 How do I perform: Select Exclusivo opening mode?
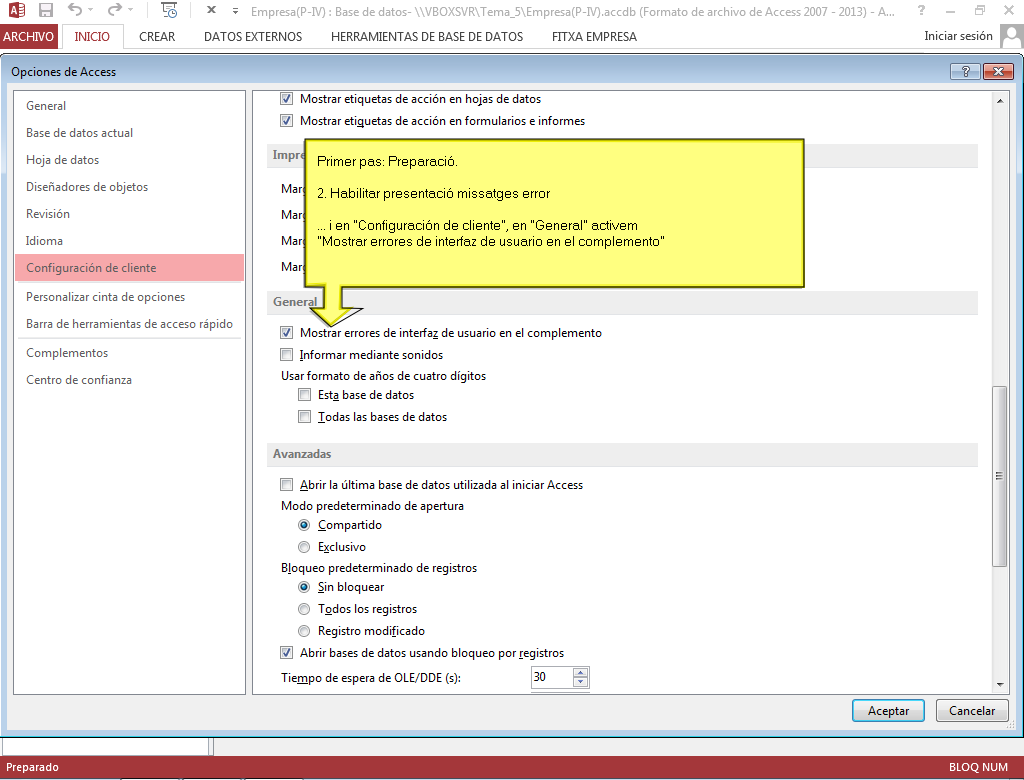[304, 547]
